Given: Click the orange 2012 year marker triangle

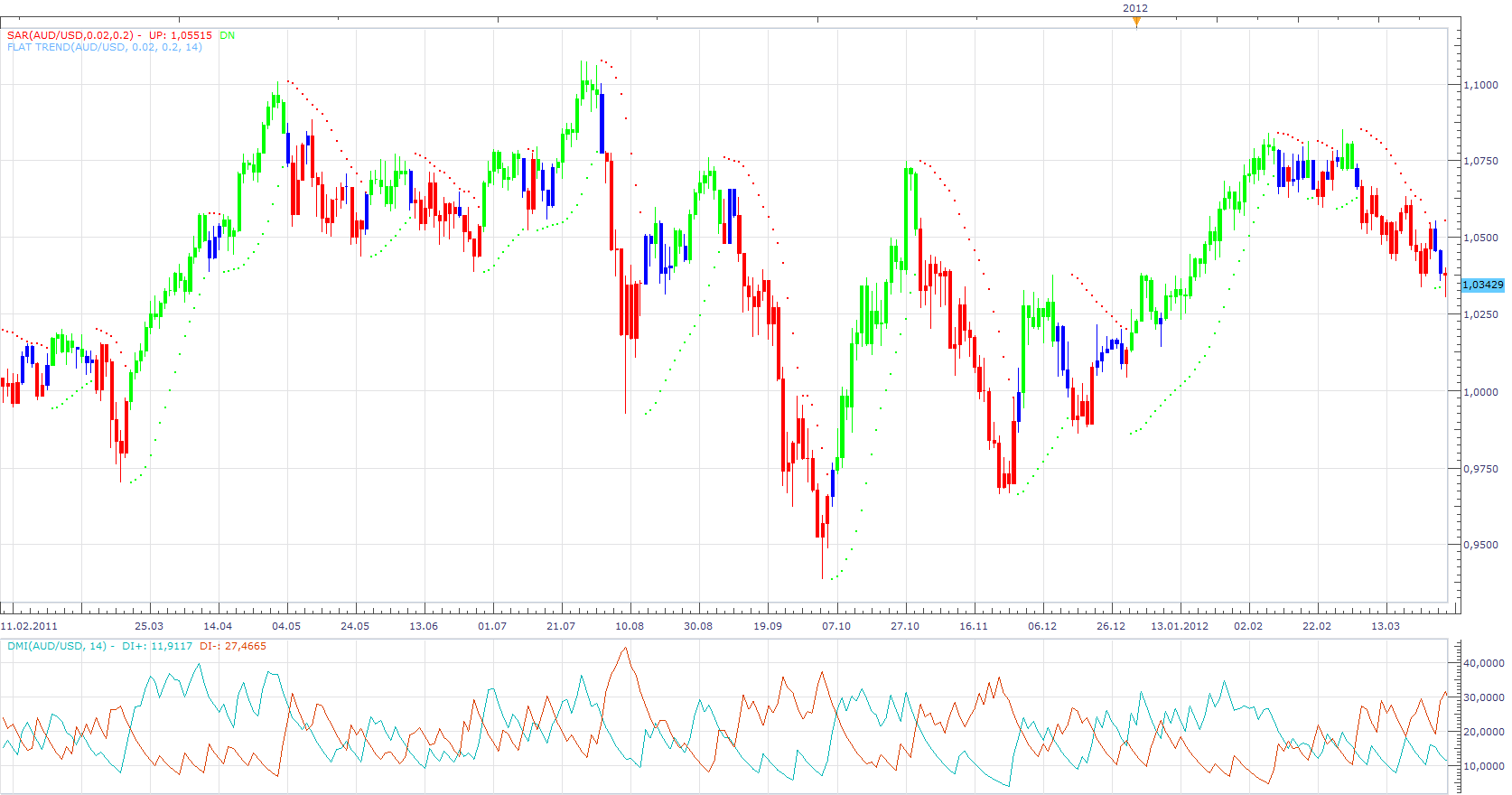Looking at the screenshot, I should (1136, 23).
